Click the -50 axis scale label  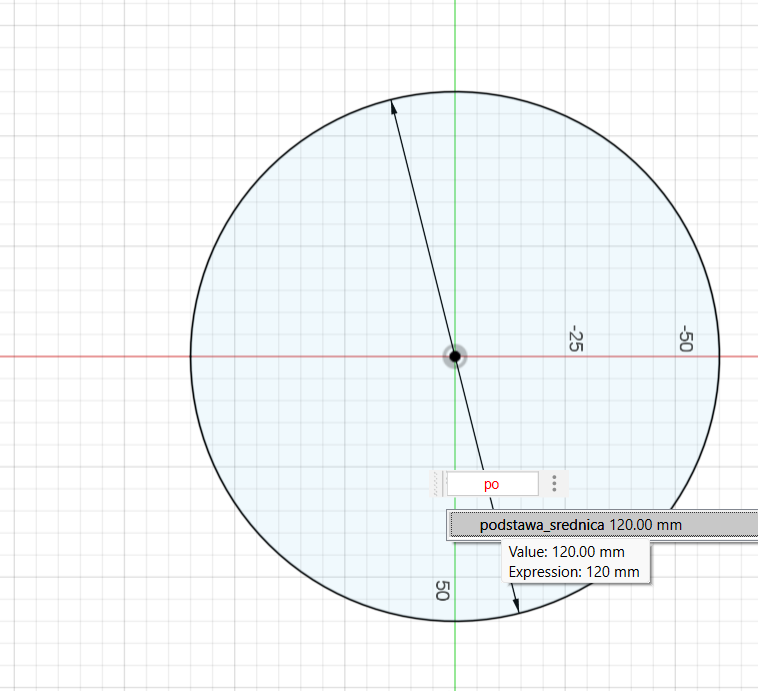click(686, 338)
